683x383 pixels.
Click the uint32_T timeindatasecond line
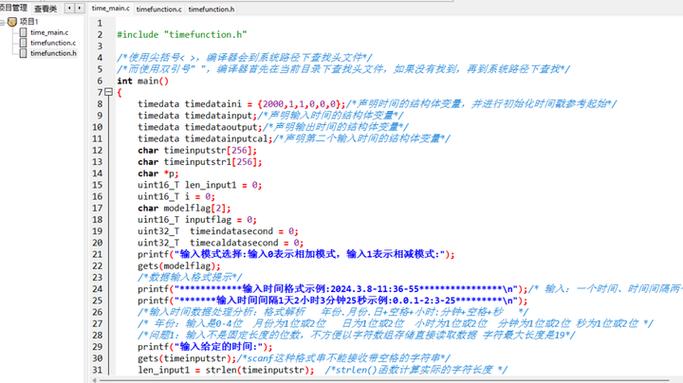pyautogui.click(x=218, y=231)
